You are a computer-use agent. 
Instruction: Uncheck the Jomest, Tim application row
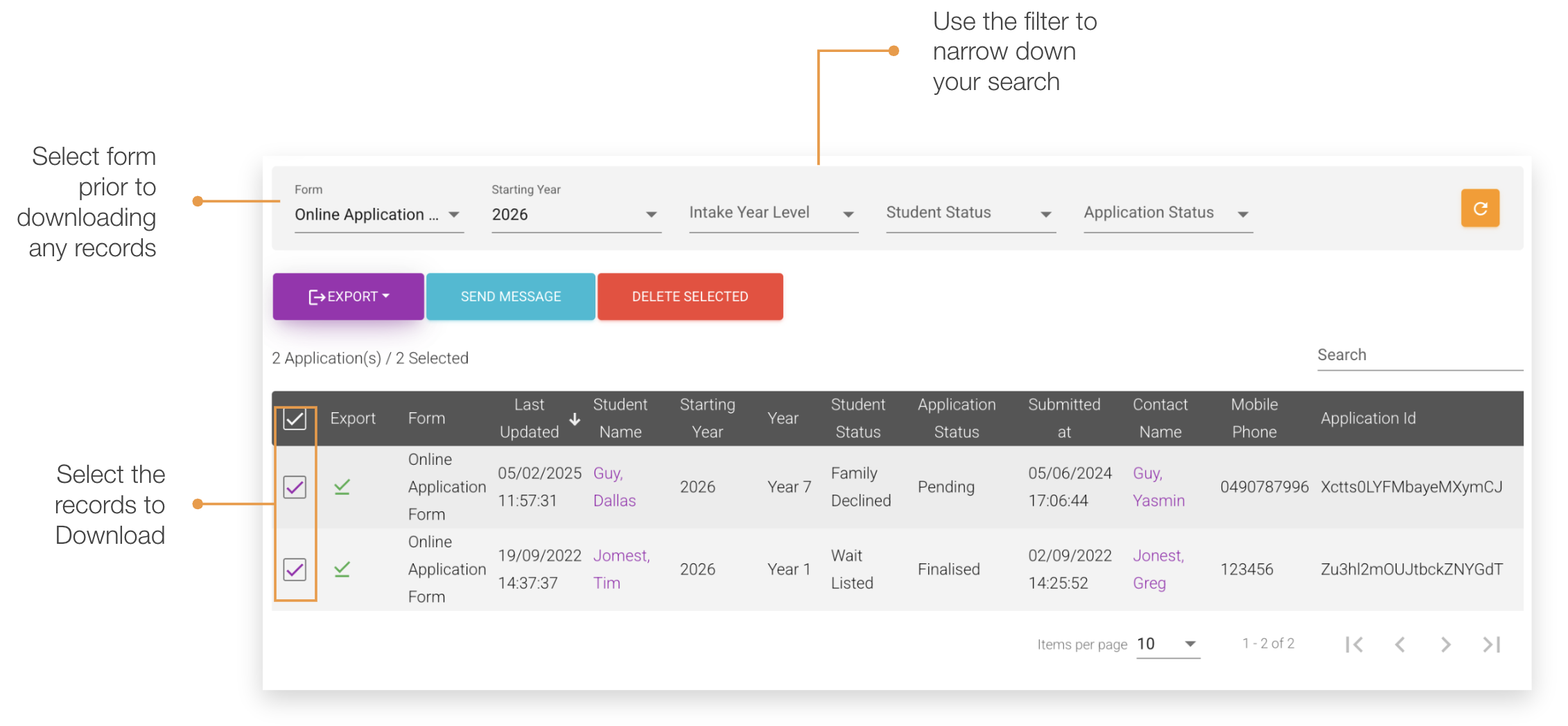pyautogui.click(x=295, y=569)
